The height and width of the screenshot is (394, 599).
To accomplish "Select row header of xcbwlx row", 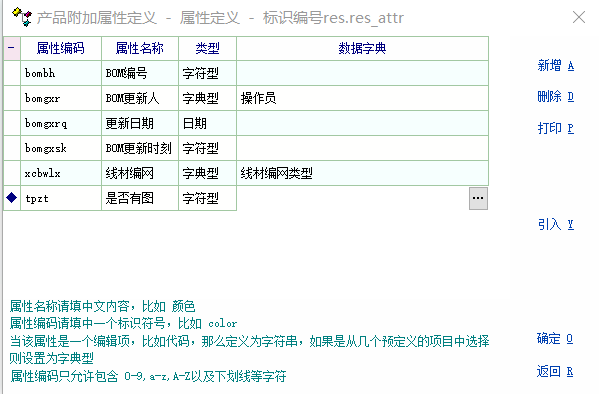I will pos(12,173).
